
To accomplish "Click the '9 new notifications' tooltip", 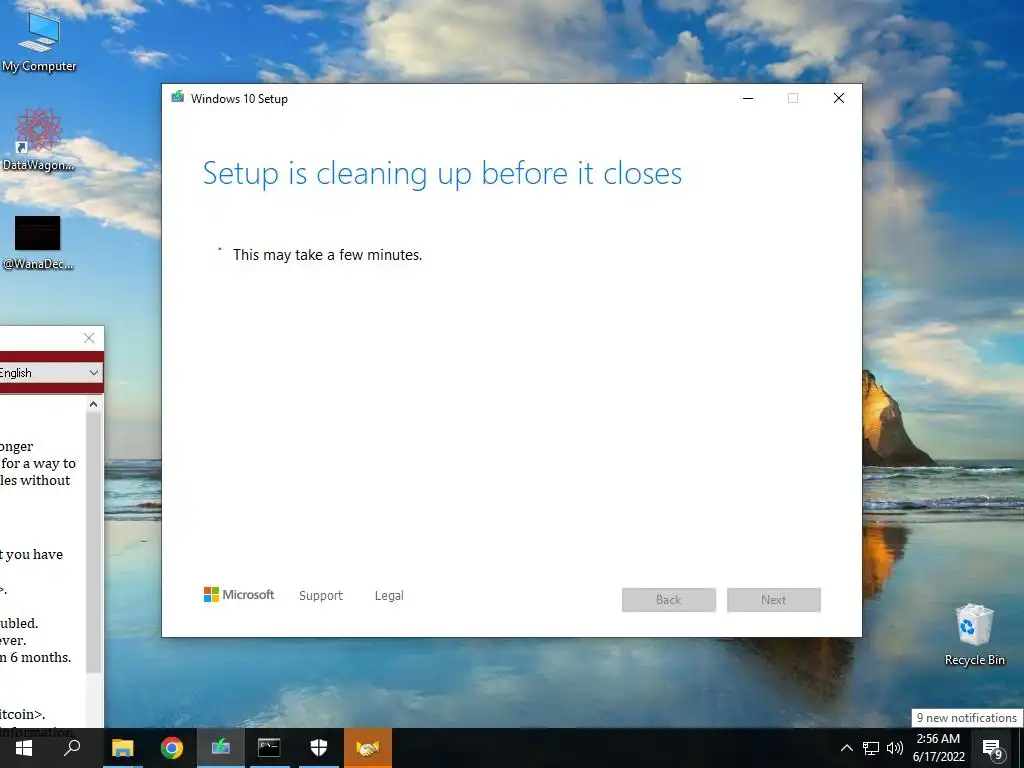I will pyautogui.click(x=967, y=718).
